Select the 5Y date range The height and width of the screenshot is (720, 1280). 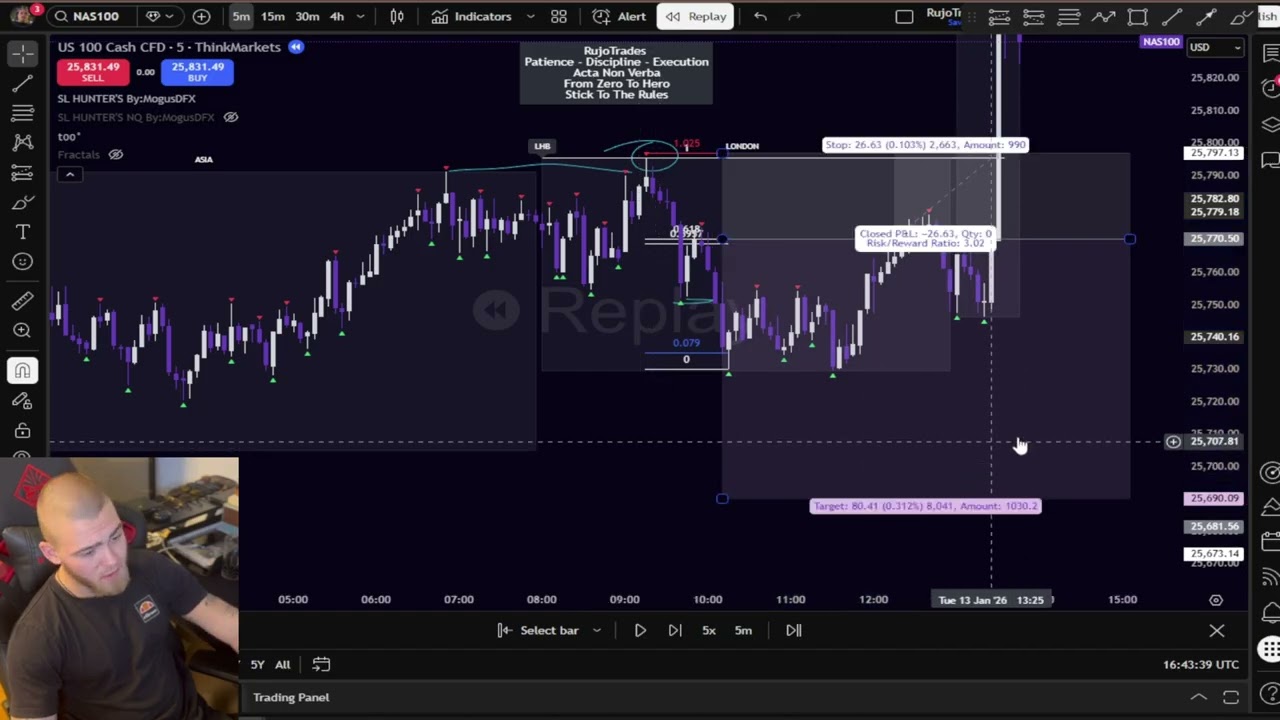[257, 664]
